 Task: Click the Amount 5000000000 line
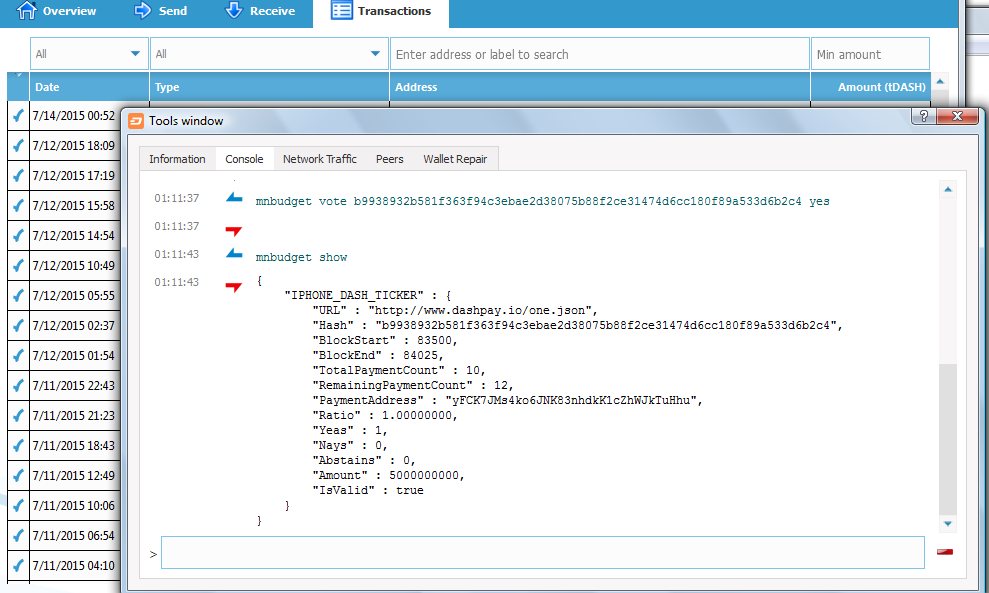(x=388, y=476)
